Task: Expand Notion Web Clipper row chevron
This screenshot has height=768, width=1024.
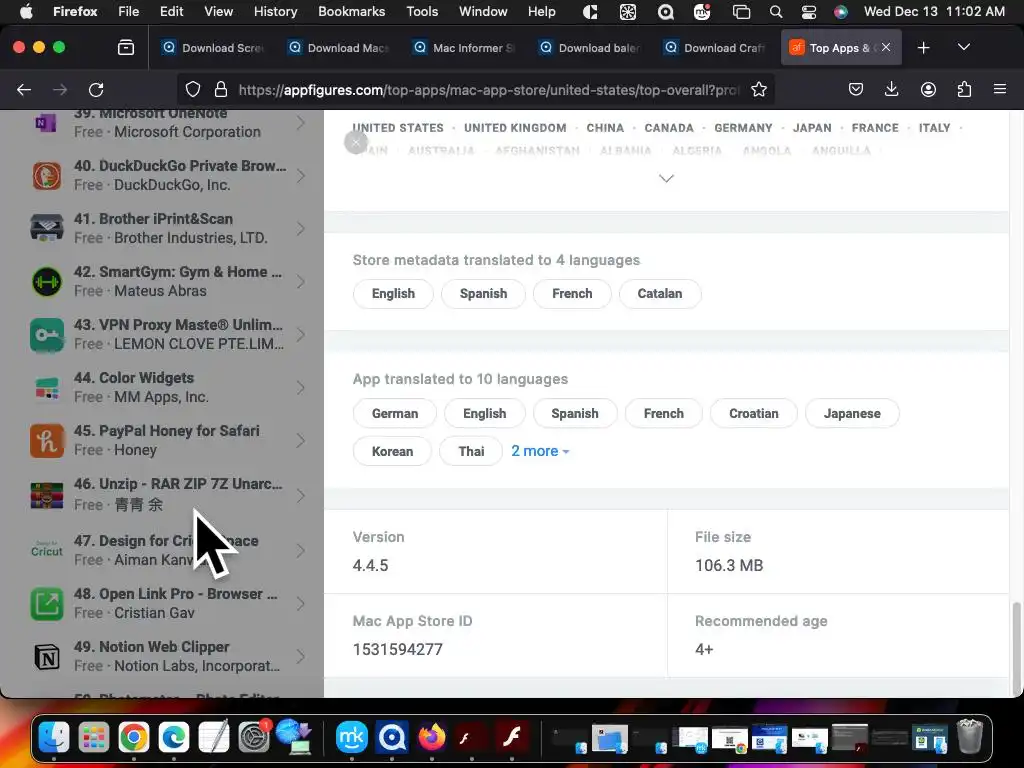Action: coord(300,657)
